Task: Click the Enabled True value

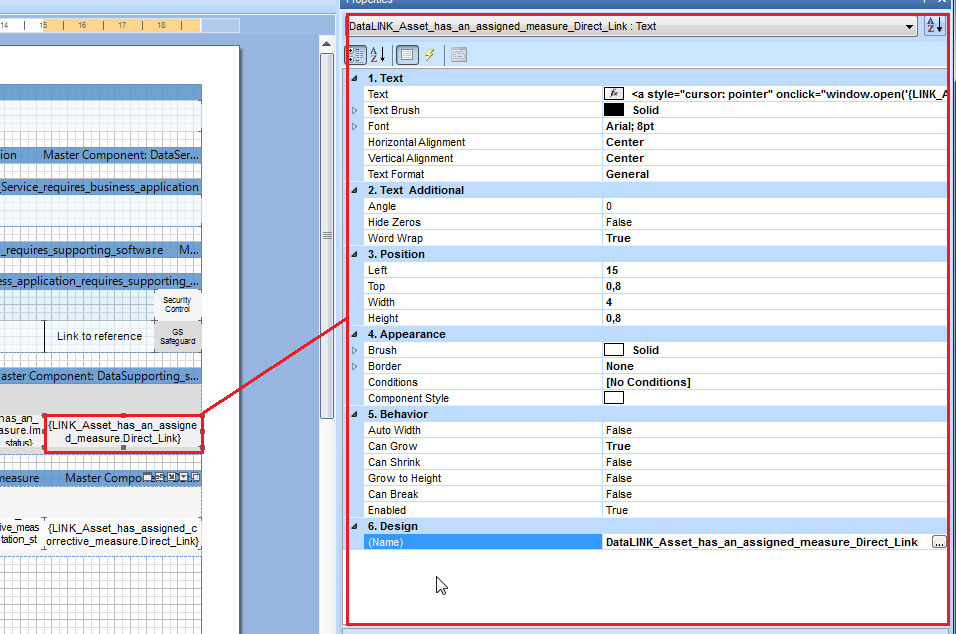Action: 616,510
